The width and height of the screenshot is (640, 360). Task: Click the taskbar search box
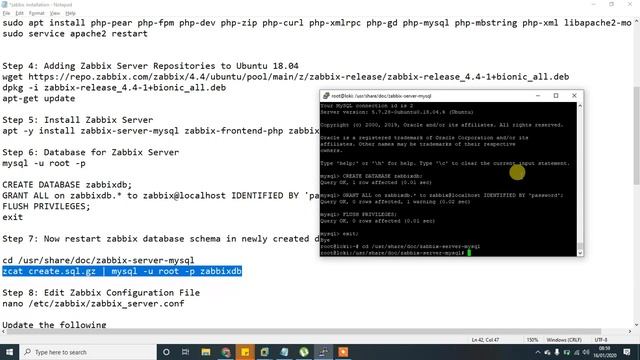pyautogui.click(x=88, y=352)
